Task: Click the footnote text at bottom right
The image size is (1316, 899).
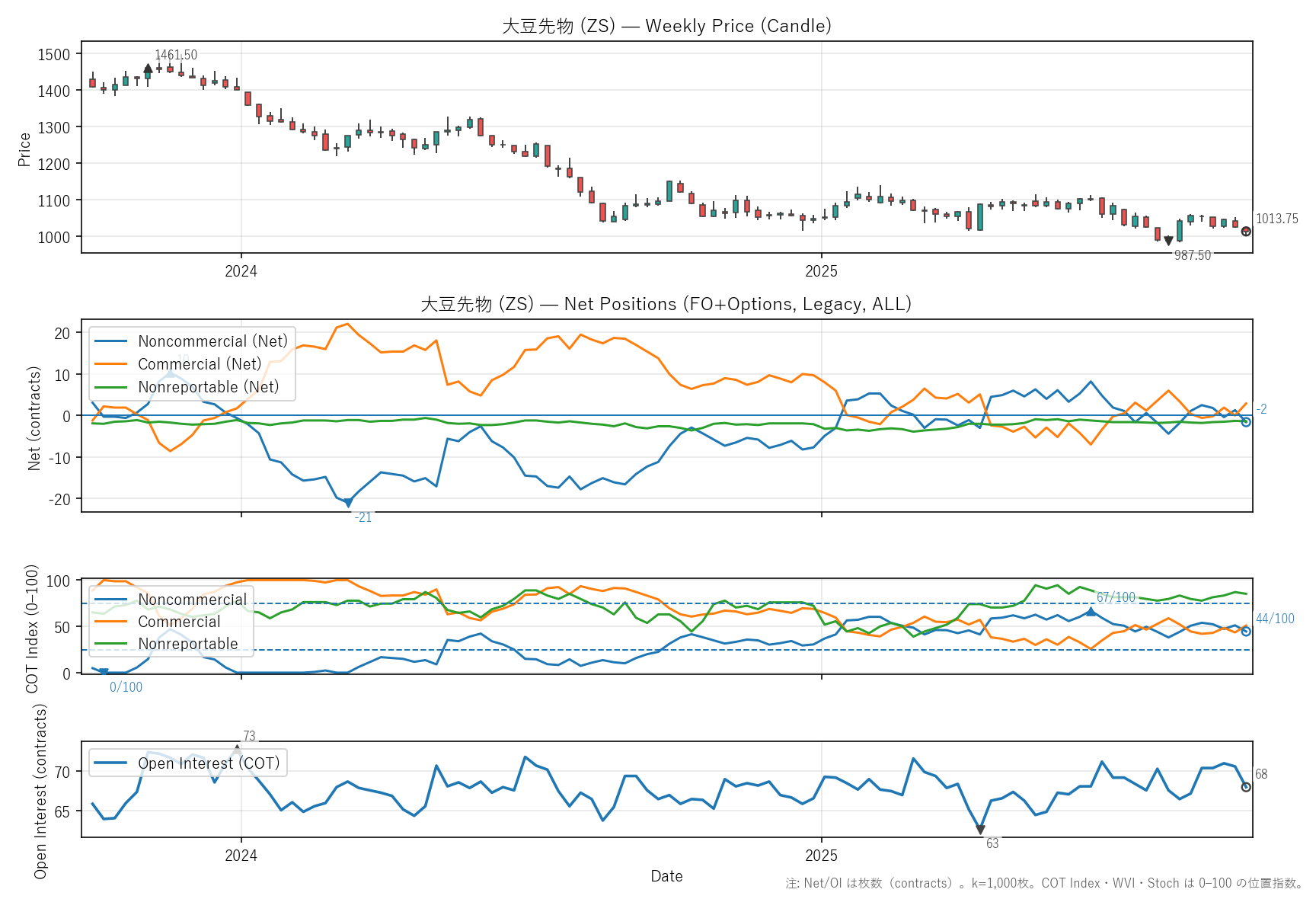Action: 1043,883
